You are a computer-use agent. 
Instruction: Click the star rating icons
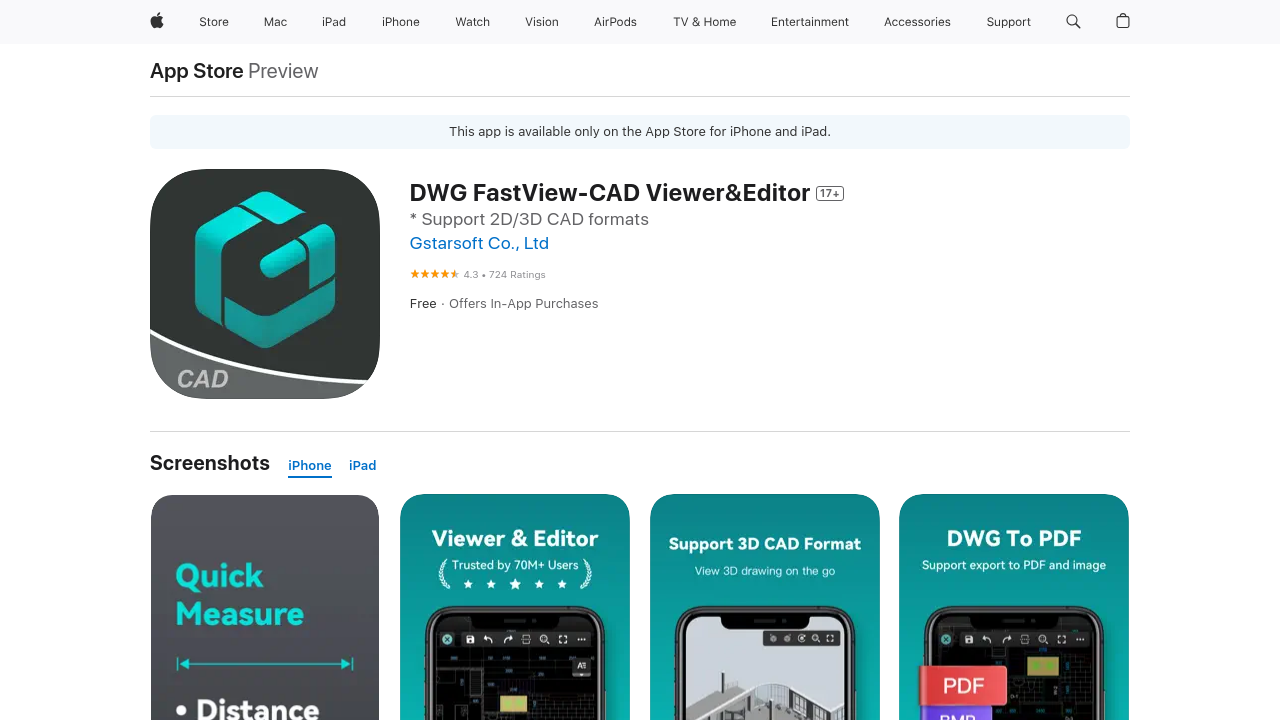pyautogui.click(x=434, y=274)
